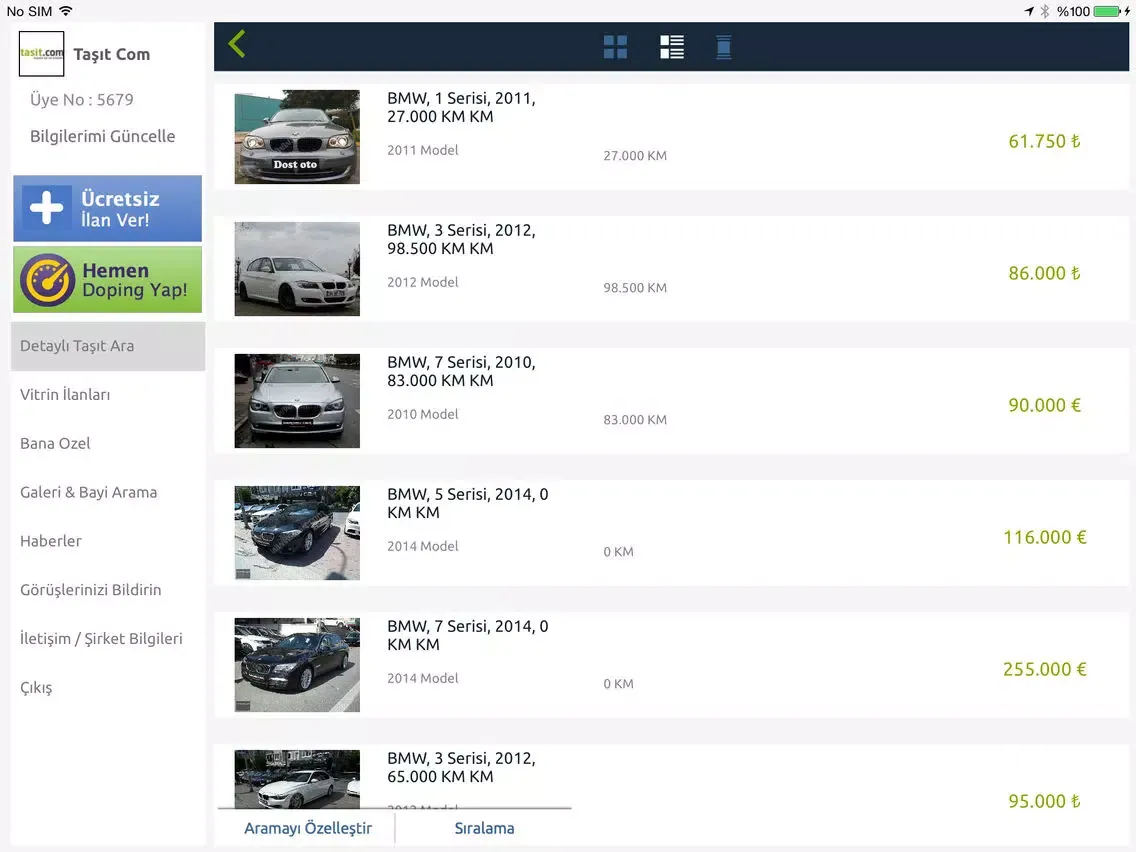The image size is (1136, 852).
Task: Tap the Taşıt Com title
Action: point(112,54)
